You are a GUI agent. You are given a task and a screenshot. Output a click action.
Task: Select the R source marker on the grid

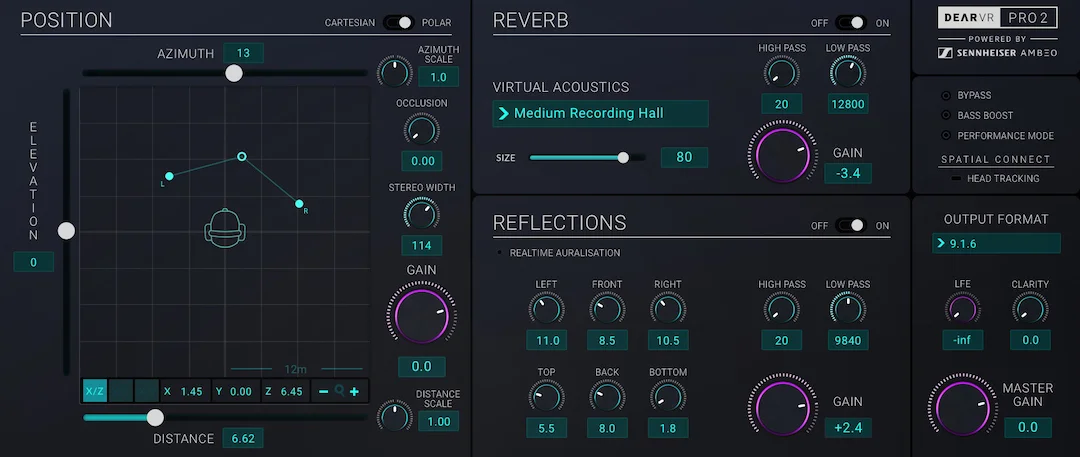click(x=299, y=203)
